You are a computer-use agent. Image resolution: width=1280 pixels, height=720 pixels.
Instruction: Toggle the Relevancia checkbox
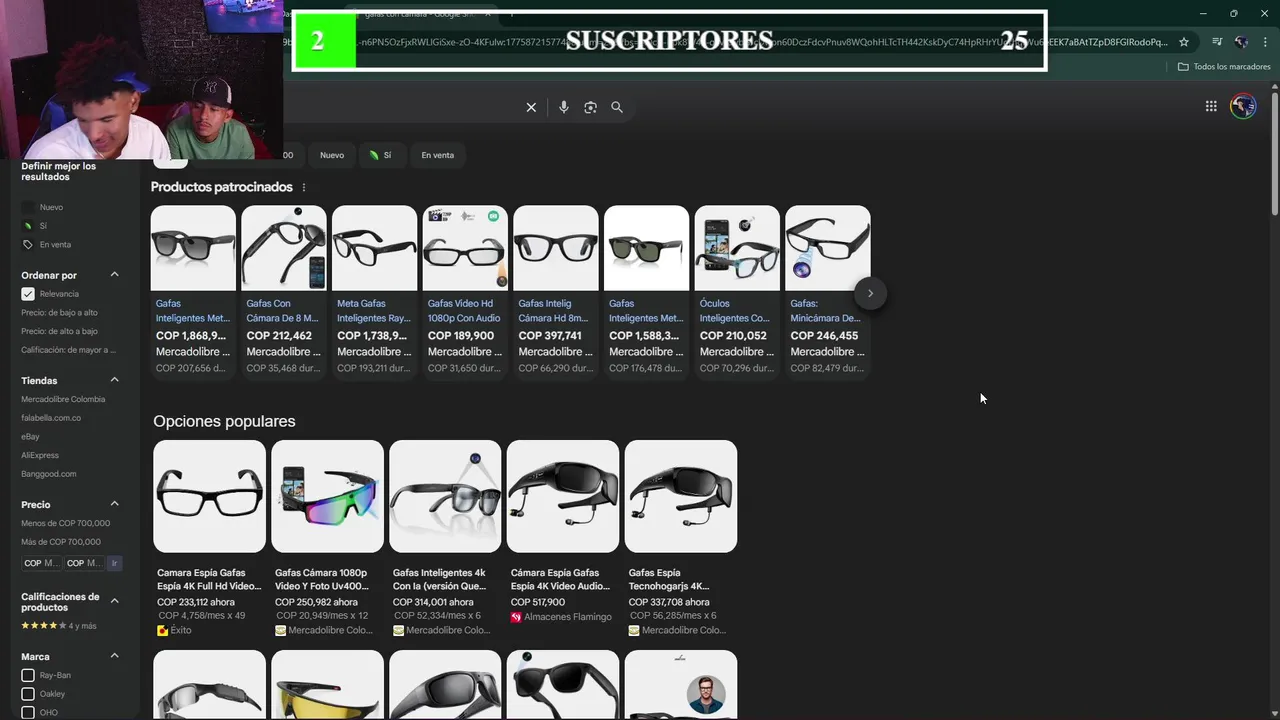coord(28,294)
